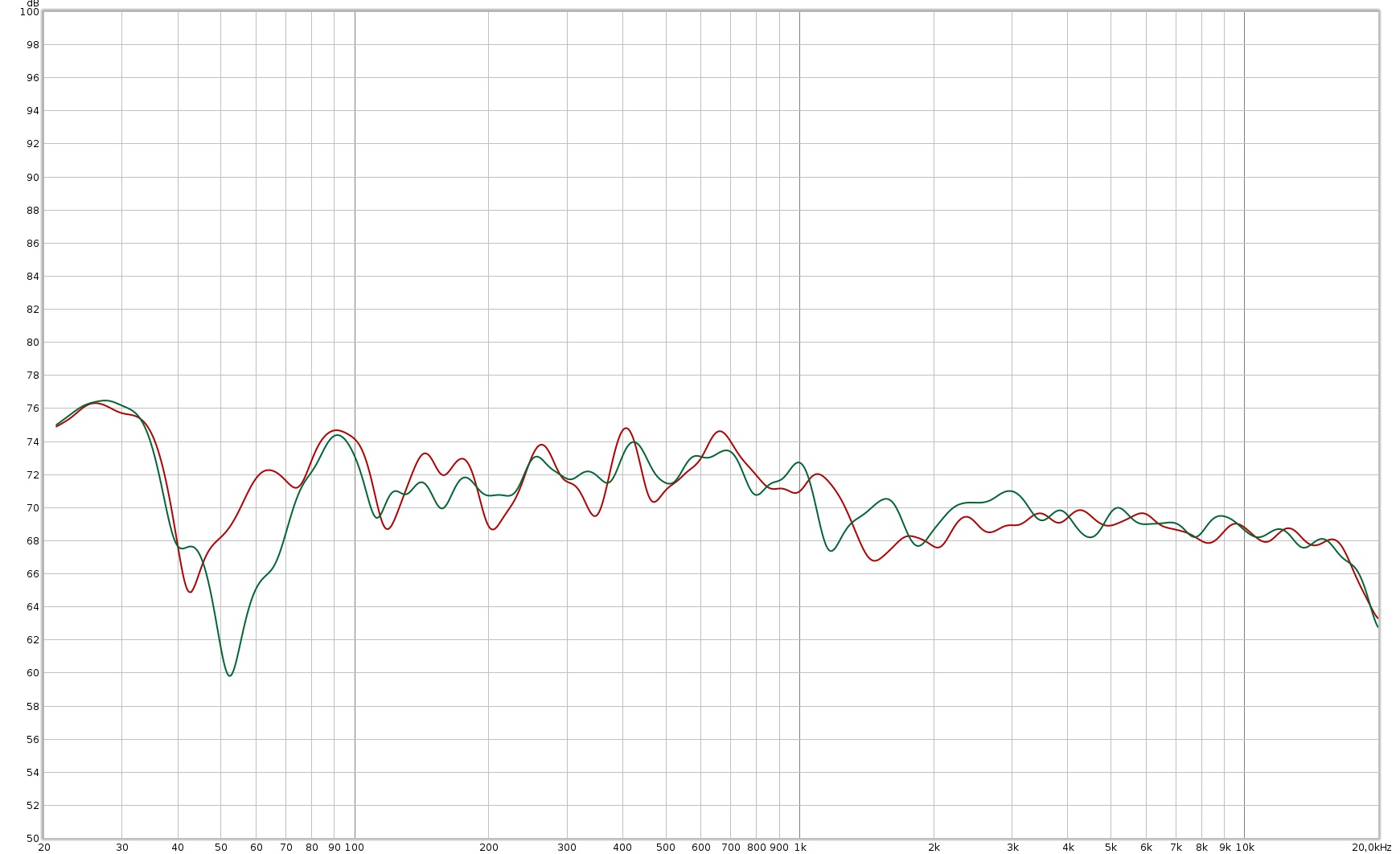The image size is (1400, 854).
Task: Click the 2k frequency axis label
Action: [x=934, y=848]
